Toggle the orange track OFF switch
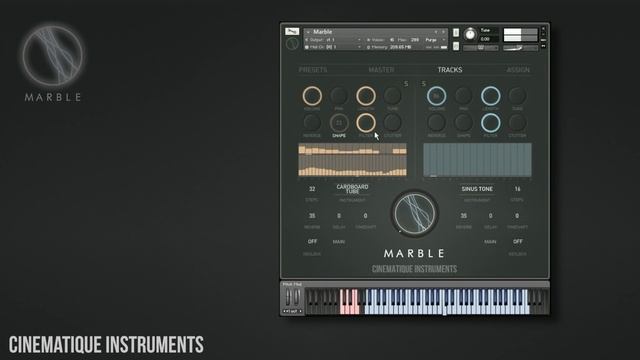Screen dimensions: 640x360 pos(312,242)
